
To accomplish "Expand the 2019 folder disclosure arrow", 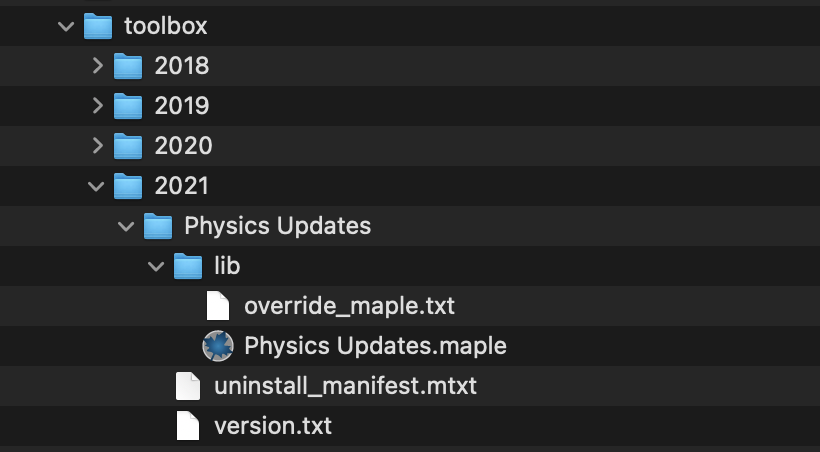I will click(x=97, y=106).
